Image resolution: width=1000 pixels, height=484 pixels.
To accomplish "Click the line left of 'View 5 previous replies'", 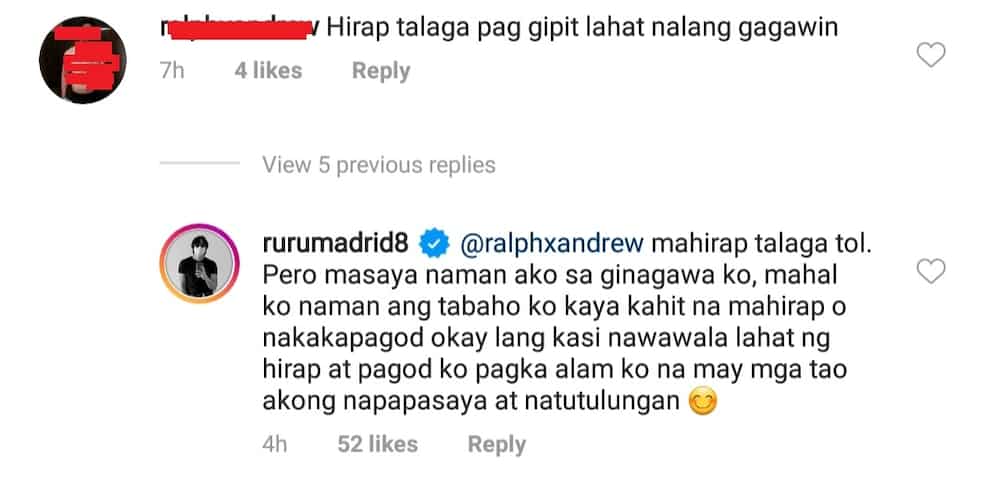I will coord(200,164).
